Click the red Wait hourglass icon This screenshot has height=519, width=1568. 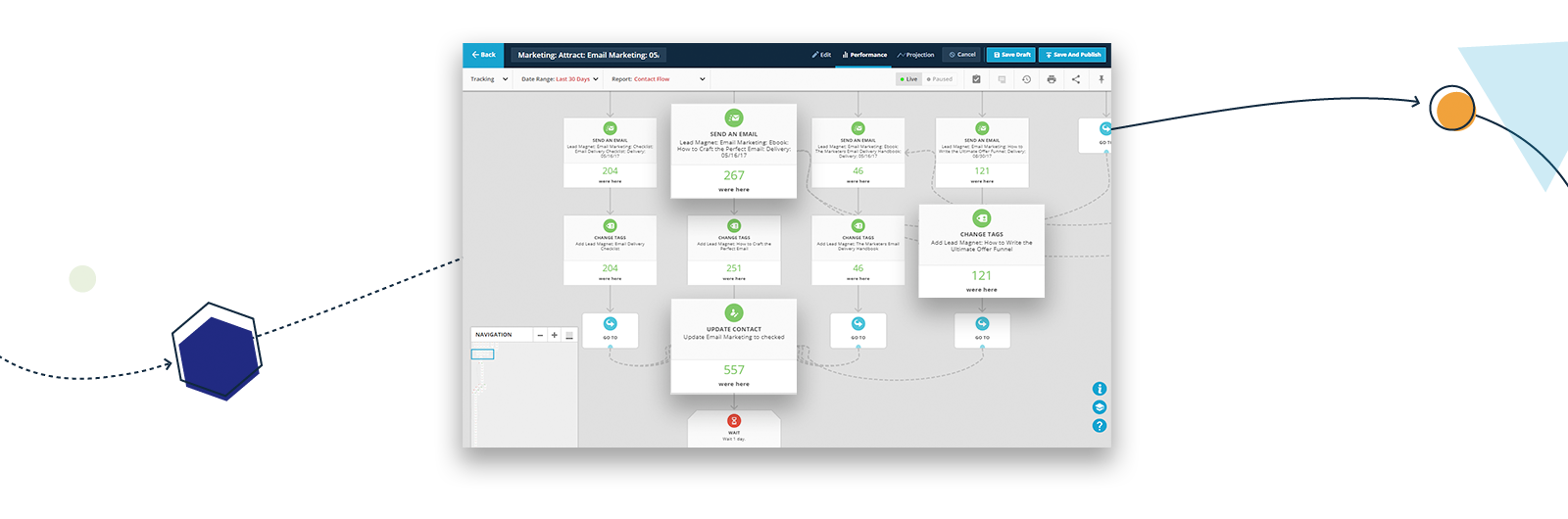coord(734,421)
